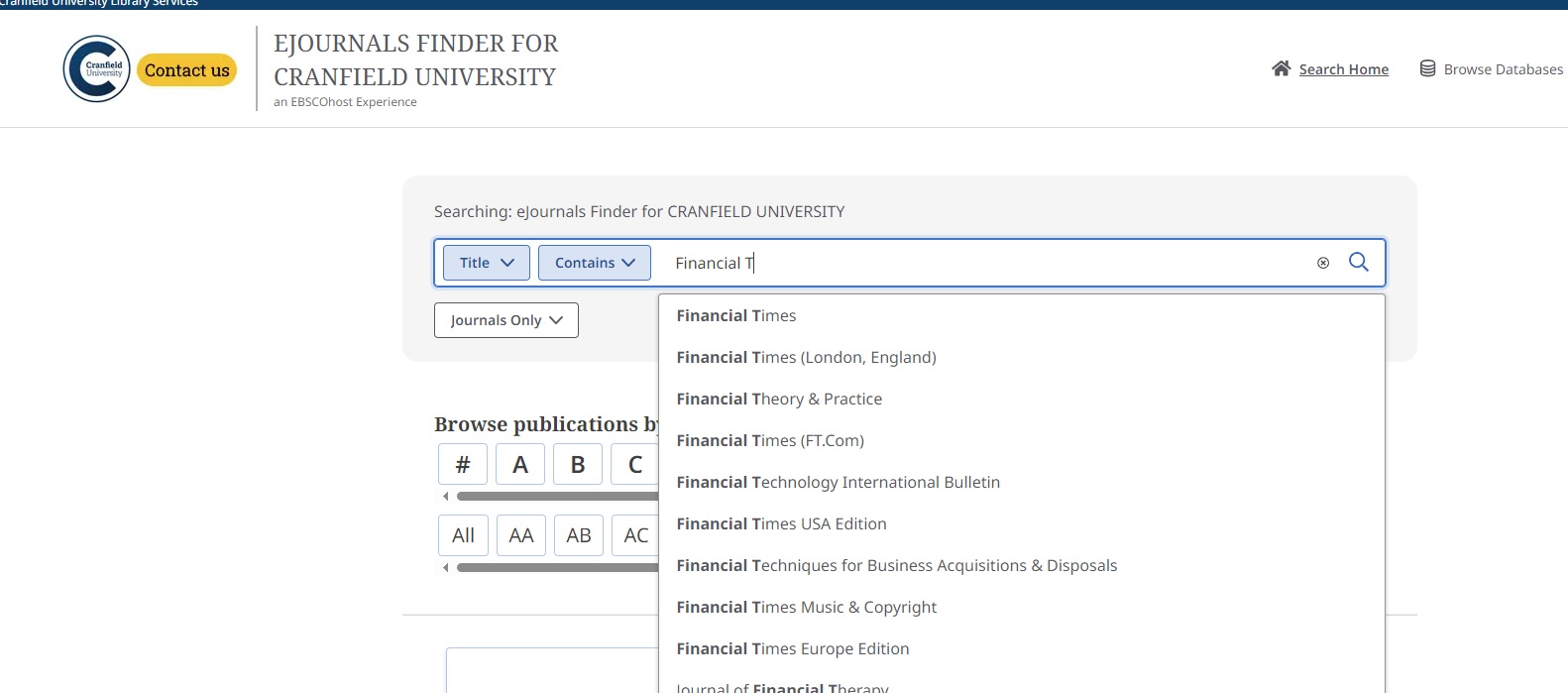The height and width of the screenshot is (693, 1568).
Task: Open the Journals Only filter dropdown
Action: tap(506, 320)
